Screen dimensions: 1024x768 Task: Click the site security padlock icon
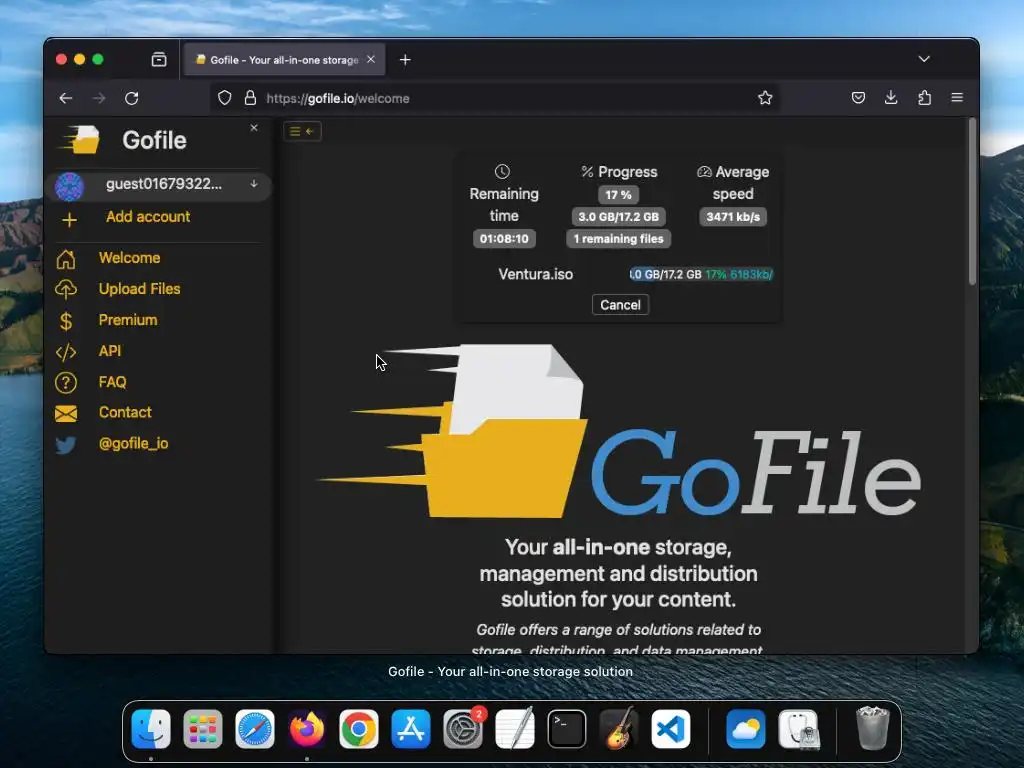click(250, 98)
